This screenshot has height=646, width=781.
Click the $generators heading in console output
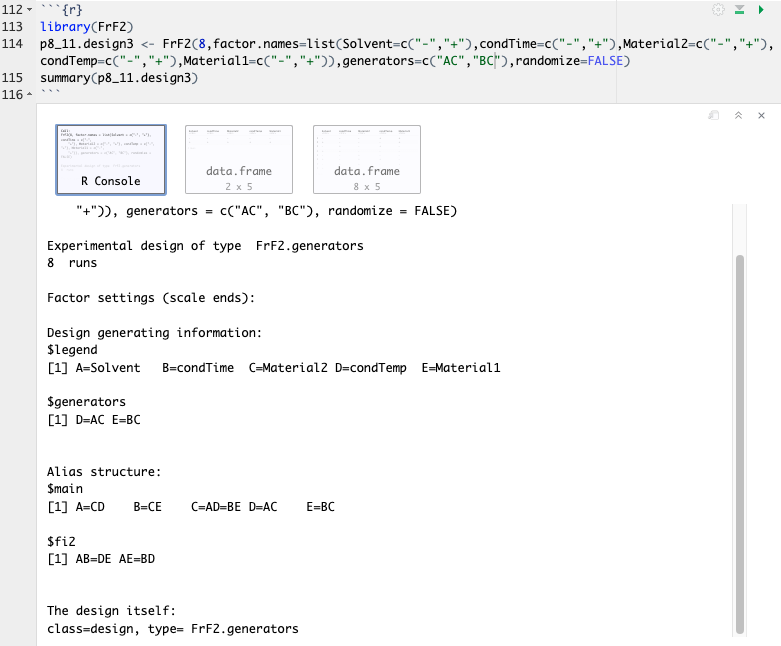point(86,402)
